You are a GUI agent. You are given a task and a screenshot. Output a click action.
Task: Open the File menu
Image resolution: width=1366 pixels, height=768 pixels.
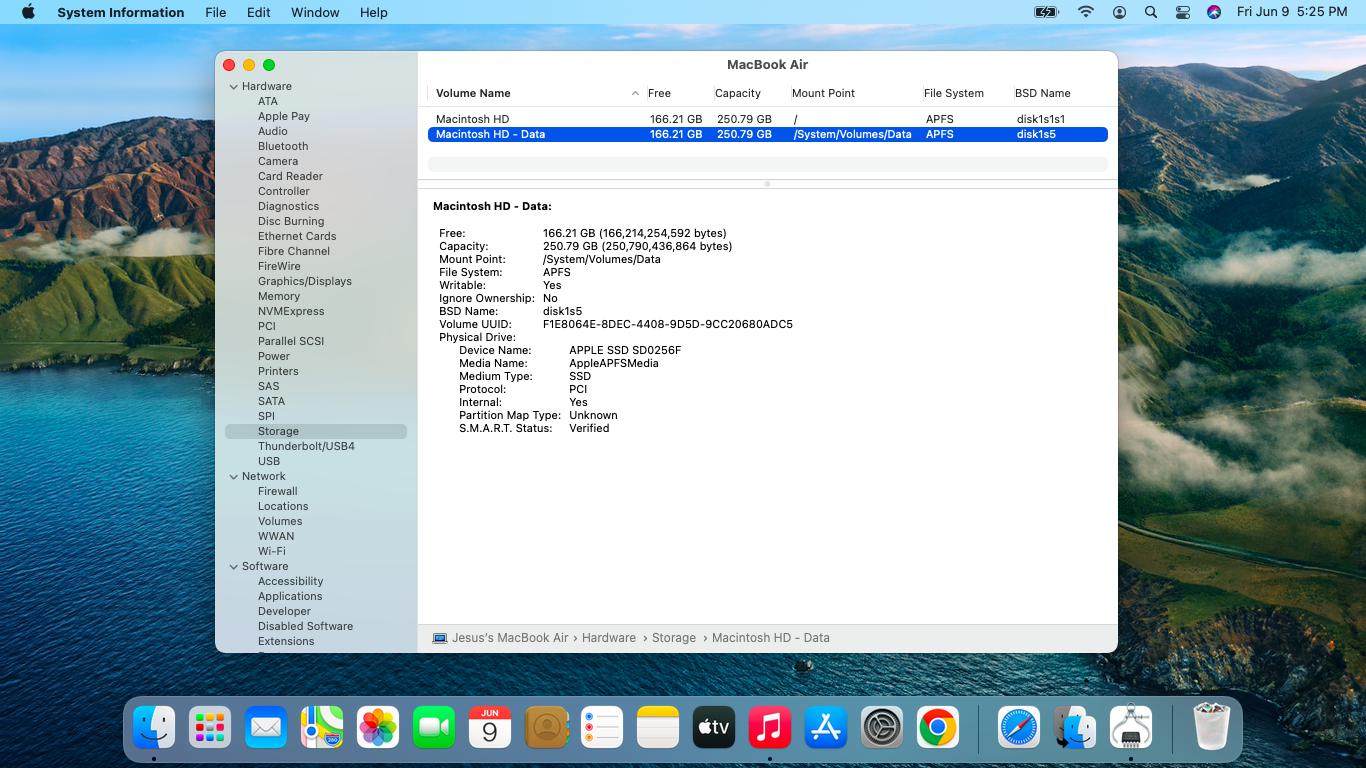215,12
